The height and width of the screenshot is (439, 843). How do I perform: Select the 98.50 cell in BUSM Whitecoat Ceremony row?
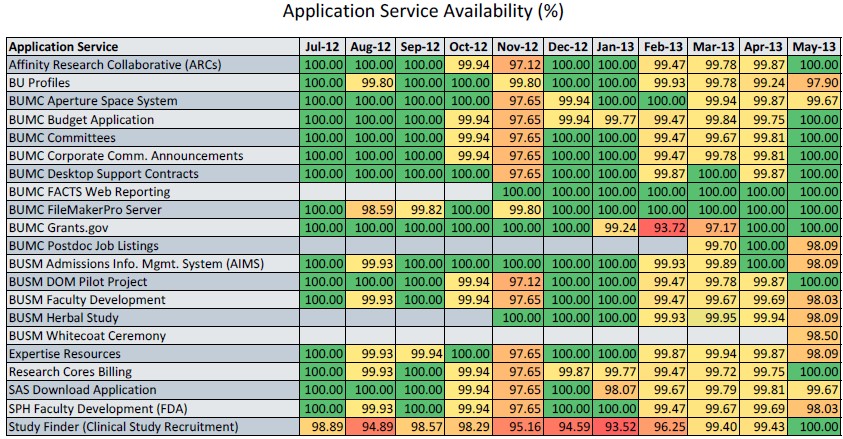tap(814, 336)
